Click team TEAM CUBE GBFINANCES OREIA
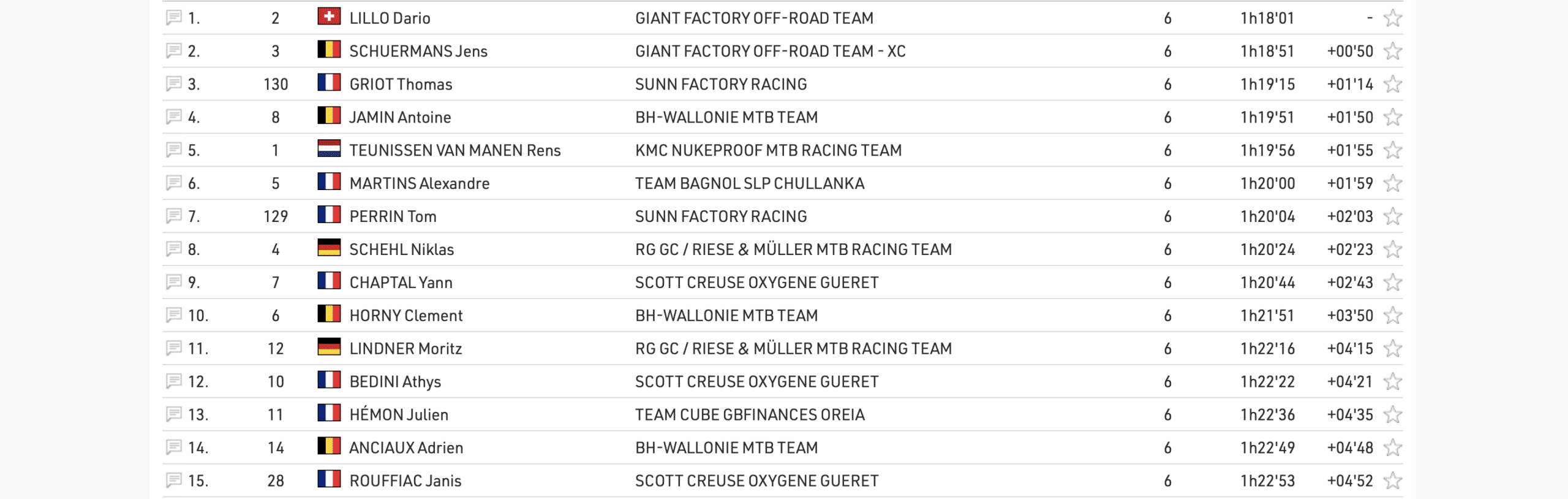Screen dimensions: 1568x499 [750, 414]
